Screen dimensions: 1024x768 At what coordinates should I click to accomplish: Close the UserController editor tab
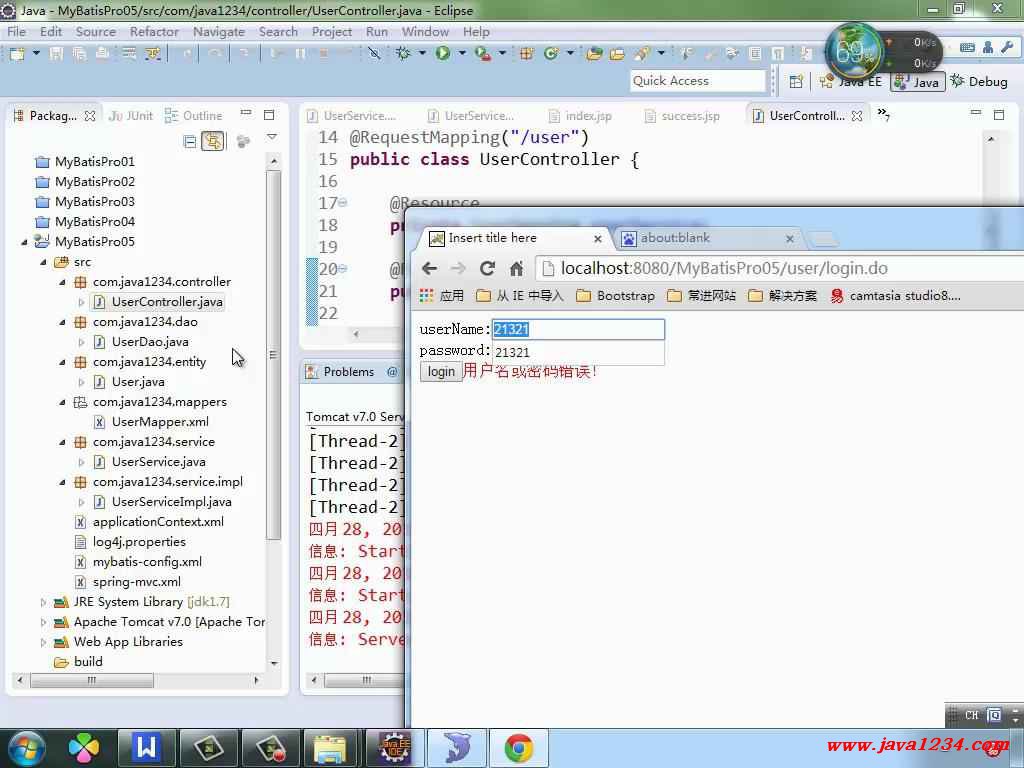(857, 116)
